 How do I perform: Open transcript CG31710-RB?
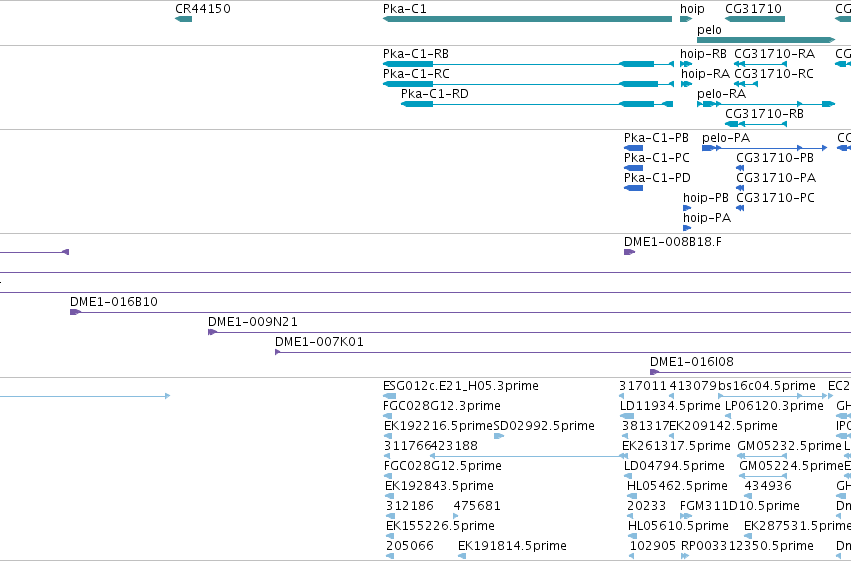[x=756, y=124]
